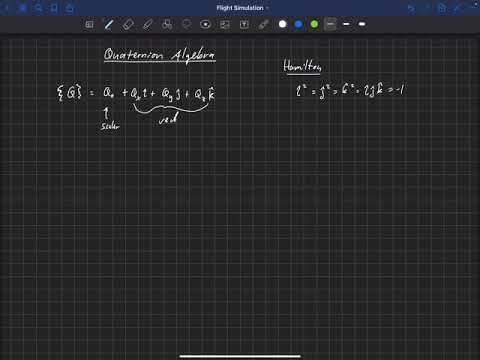Open the share and export icon
The width and height of the screenshot is (480, 360).
pyautogui.click(x=69, y=8)
